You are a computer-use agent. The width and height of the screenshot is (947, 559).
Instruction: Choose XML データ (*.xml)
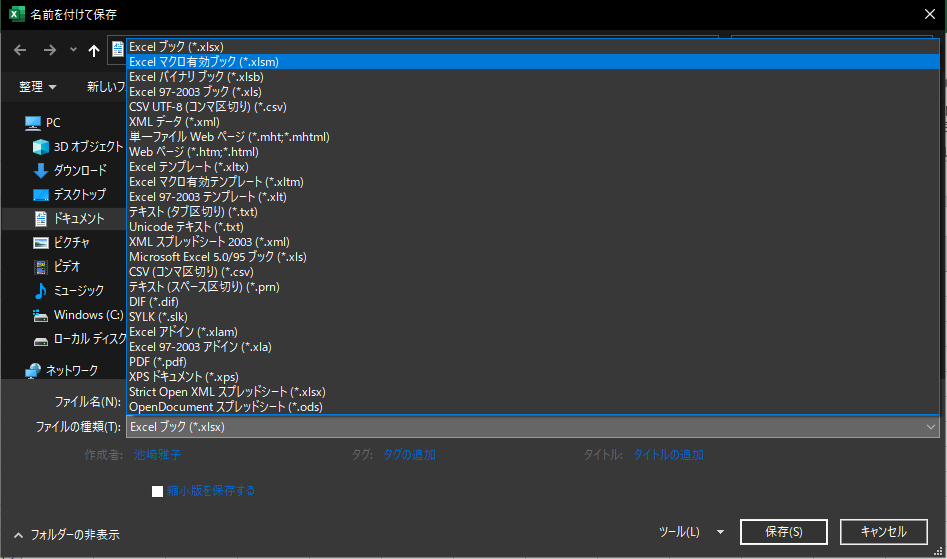[x=533, y=122]
